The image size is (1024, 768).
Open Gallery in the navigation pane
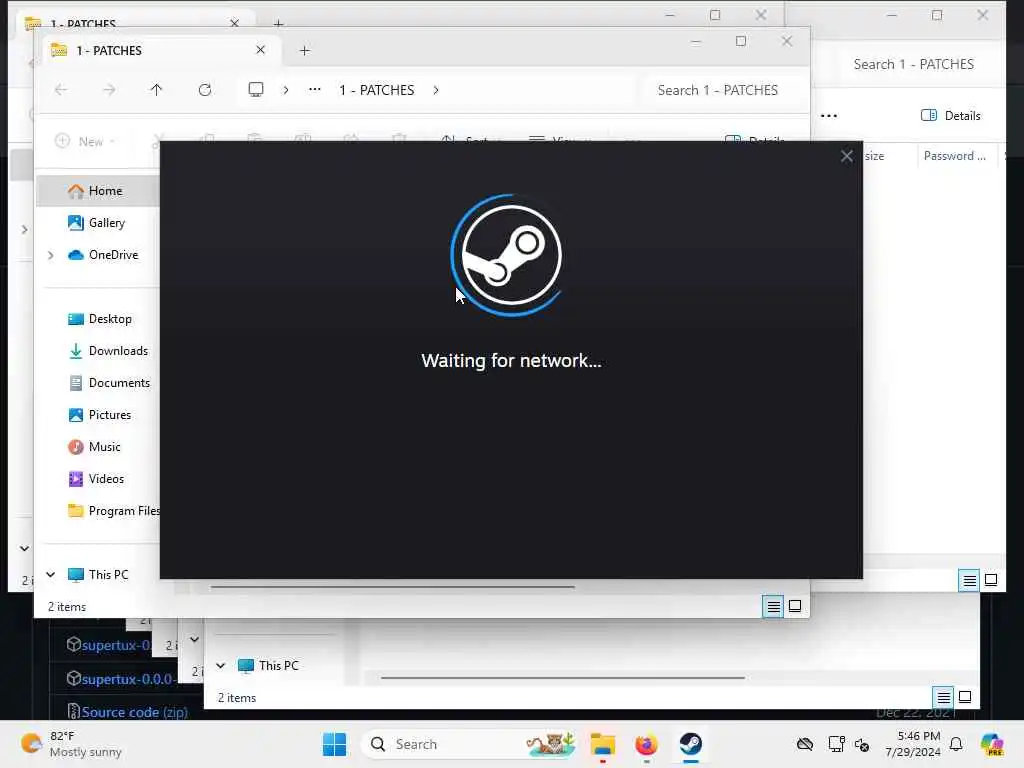(98, 223)
